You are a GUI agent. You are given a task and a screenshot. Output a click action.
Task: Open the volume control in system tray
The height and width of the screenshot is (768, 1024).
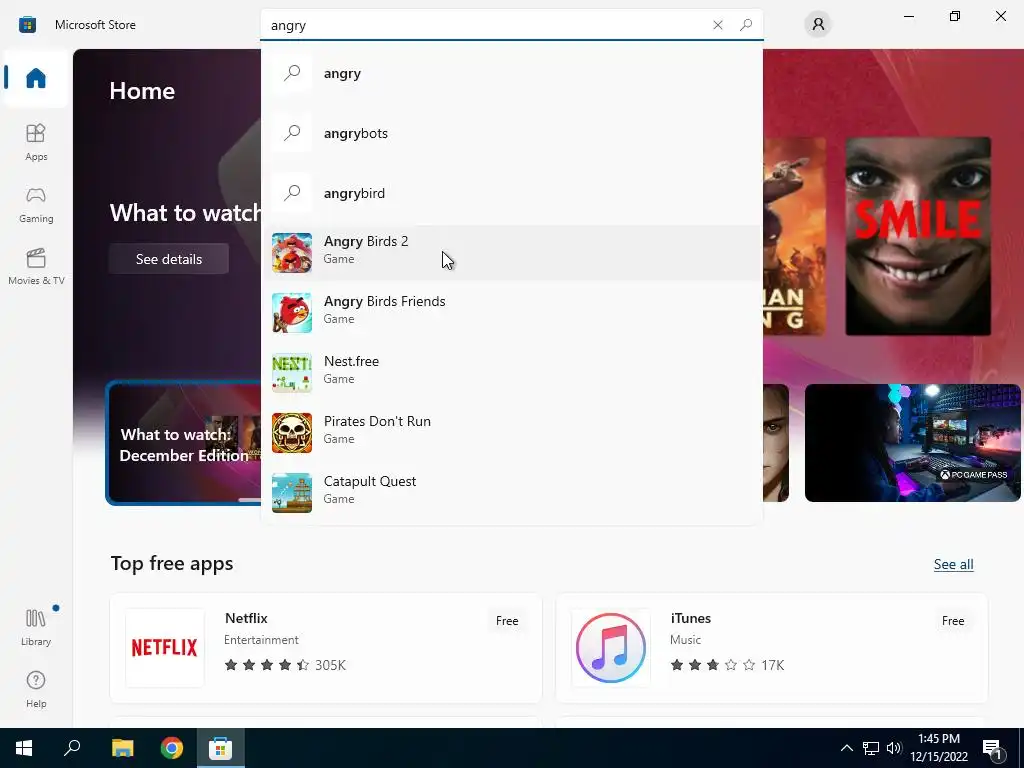tap(894, 748)
